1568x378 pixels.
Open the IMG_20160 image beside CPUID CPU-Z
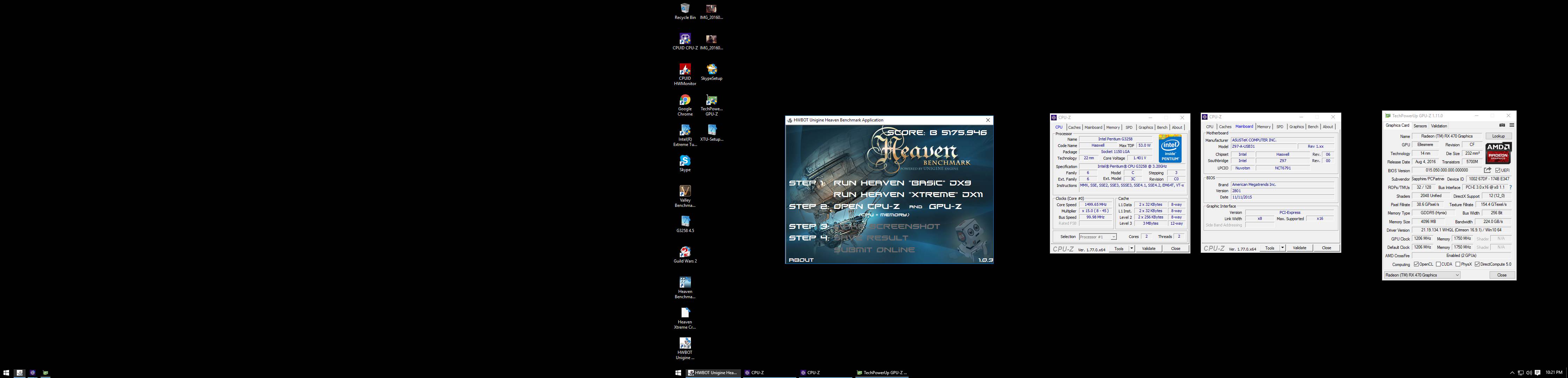click(x=712, y=41)
